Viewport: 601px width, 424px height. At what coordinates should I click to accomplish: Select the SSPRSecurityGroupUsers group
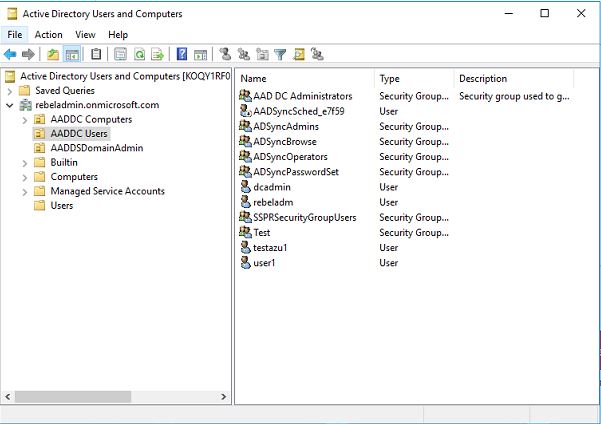(304, 217)
